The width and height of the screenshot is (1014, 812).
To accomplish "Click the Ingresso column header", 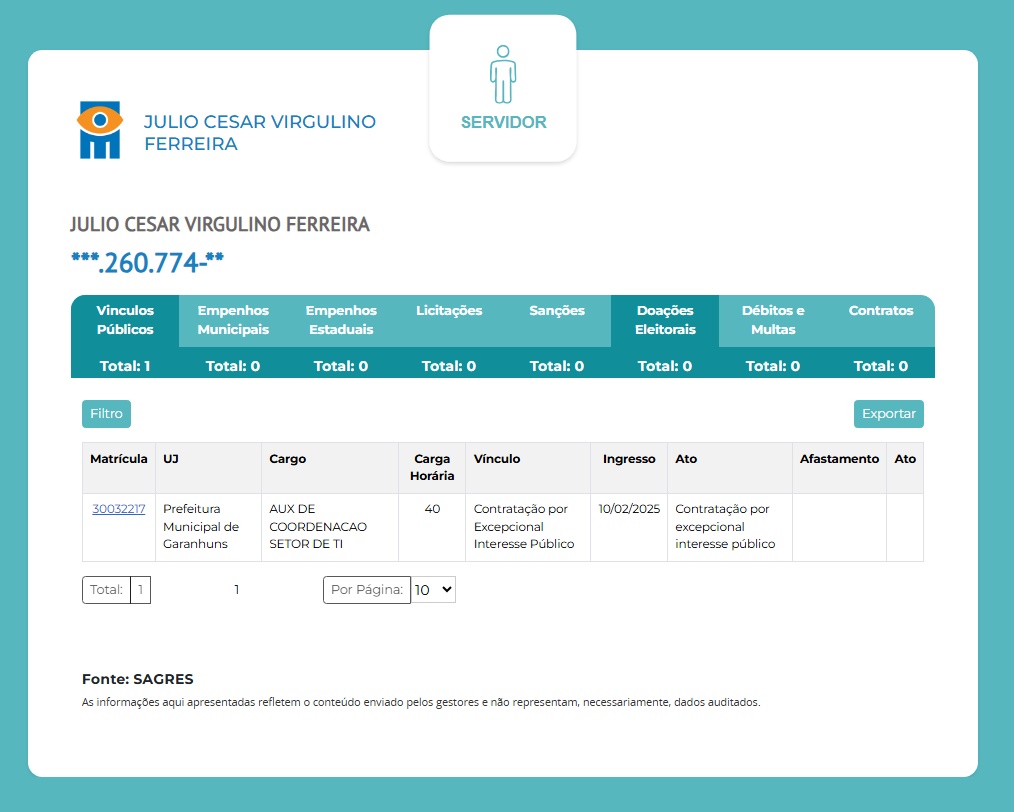I will pos(629,459).
